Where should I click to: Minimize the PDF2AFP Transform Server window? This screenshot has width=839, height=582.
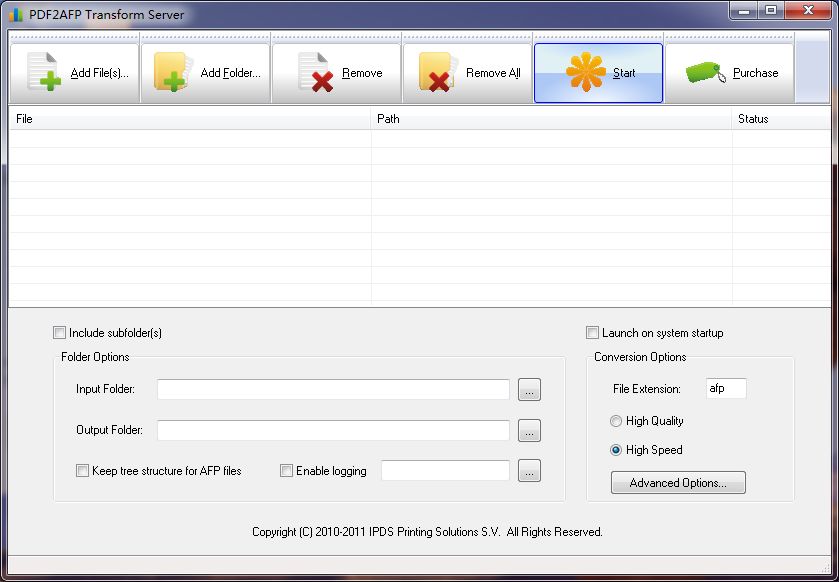[744, 10]
